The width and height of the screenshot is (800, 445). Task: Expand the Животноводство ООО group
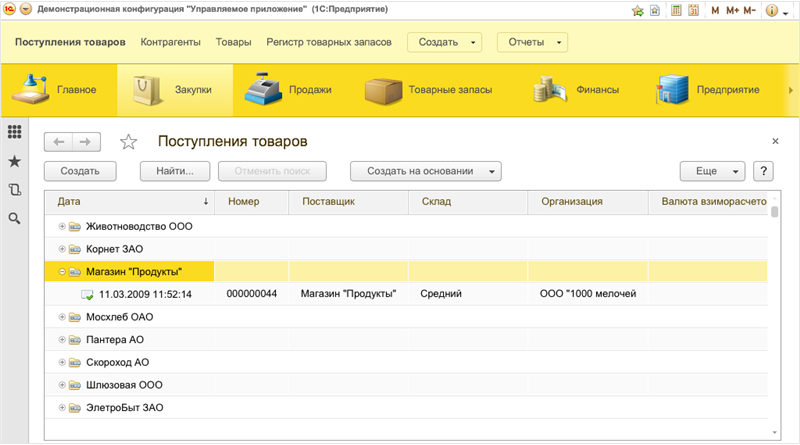62,226
